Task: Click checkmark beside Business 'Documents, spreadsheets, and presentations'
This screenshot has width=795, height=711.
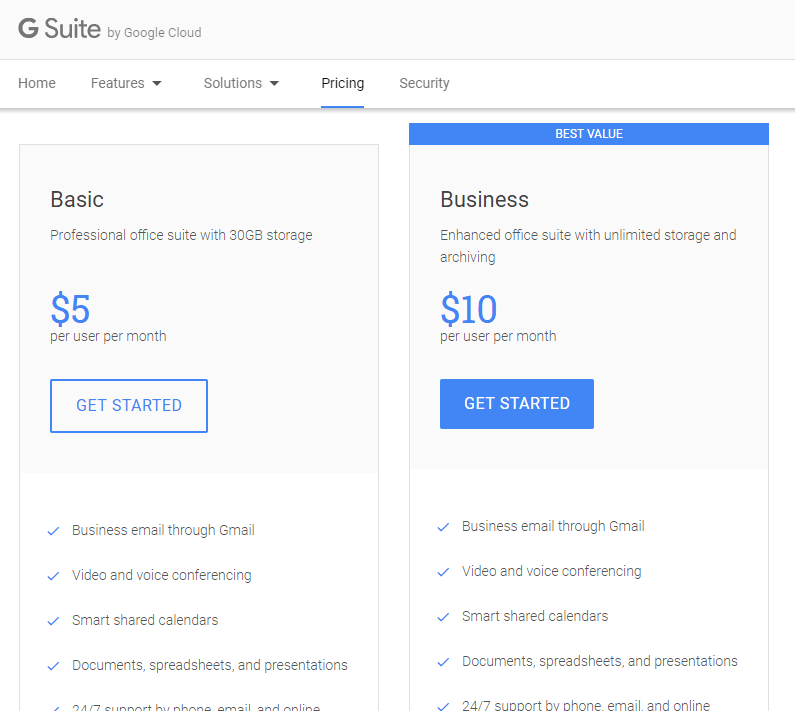Action: click(x=443, y=662)
